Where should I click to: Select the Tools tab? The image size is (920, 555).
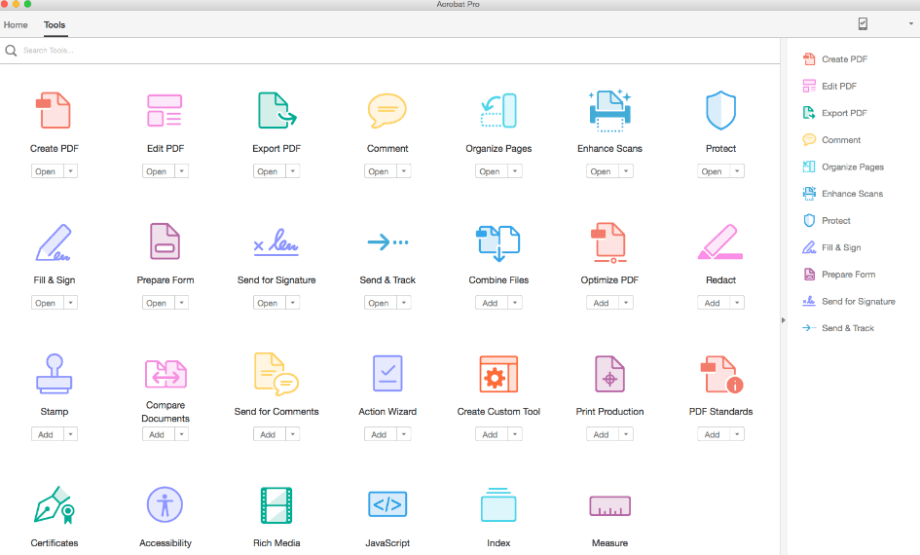coord(55,24)
